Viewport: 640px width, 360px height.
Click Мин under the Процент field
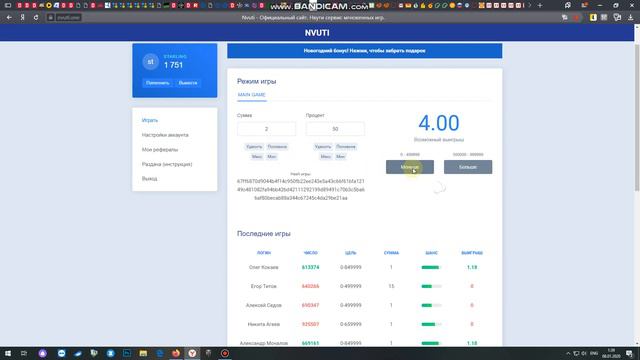[340, 157]
